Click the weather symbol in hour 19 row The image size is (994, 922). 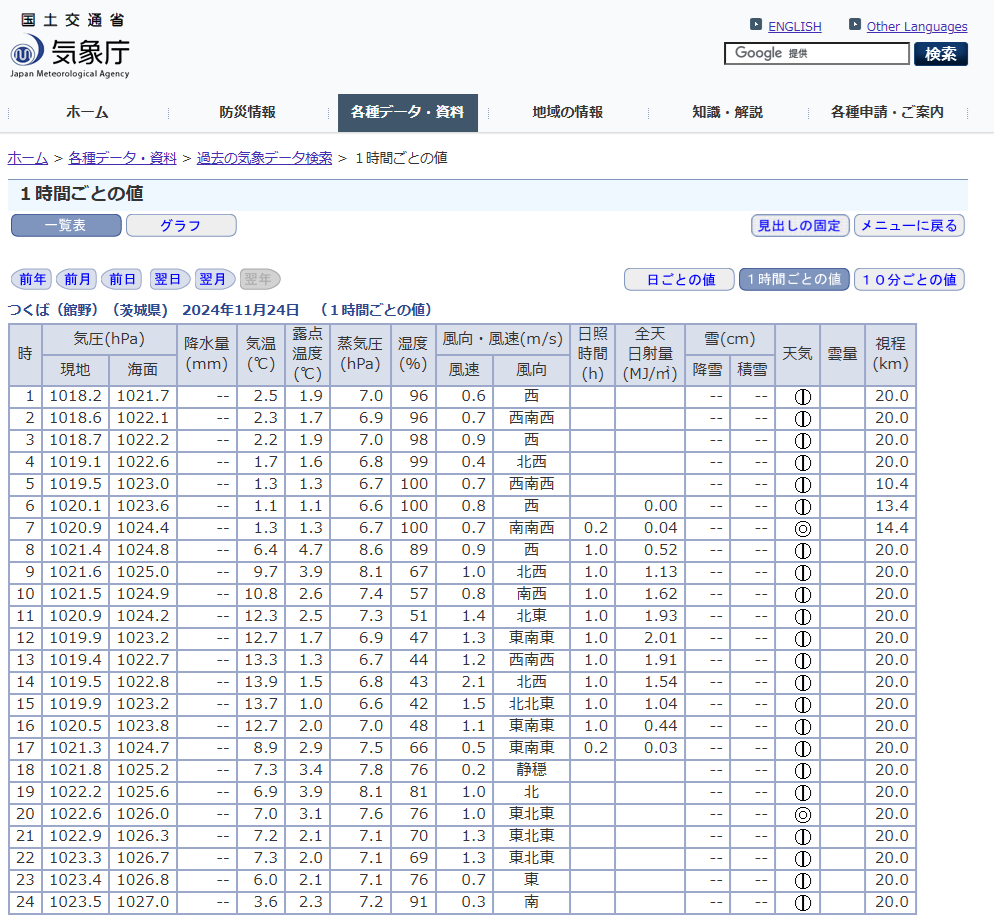coord(803,793)
